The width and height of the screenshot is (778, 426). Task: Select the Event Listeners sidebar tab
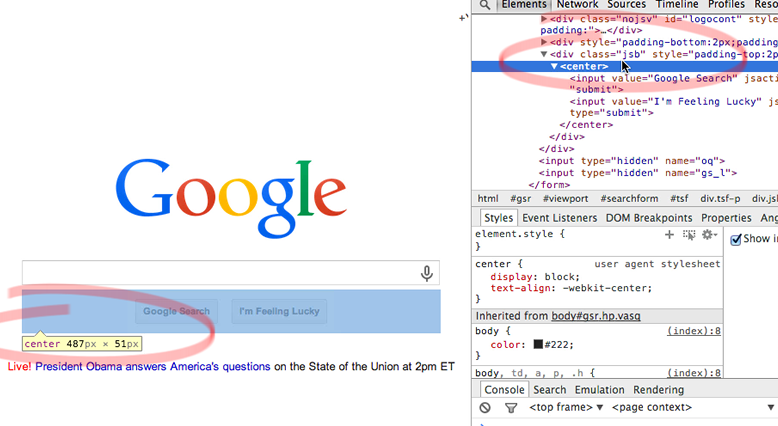tap(559, 218)
